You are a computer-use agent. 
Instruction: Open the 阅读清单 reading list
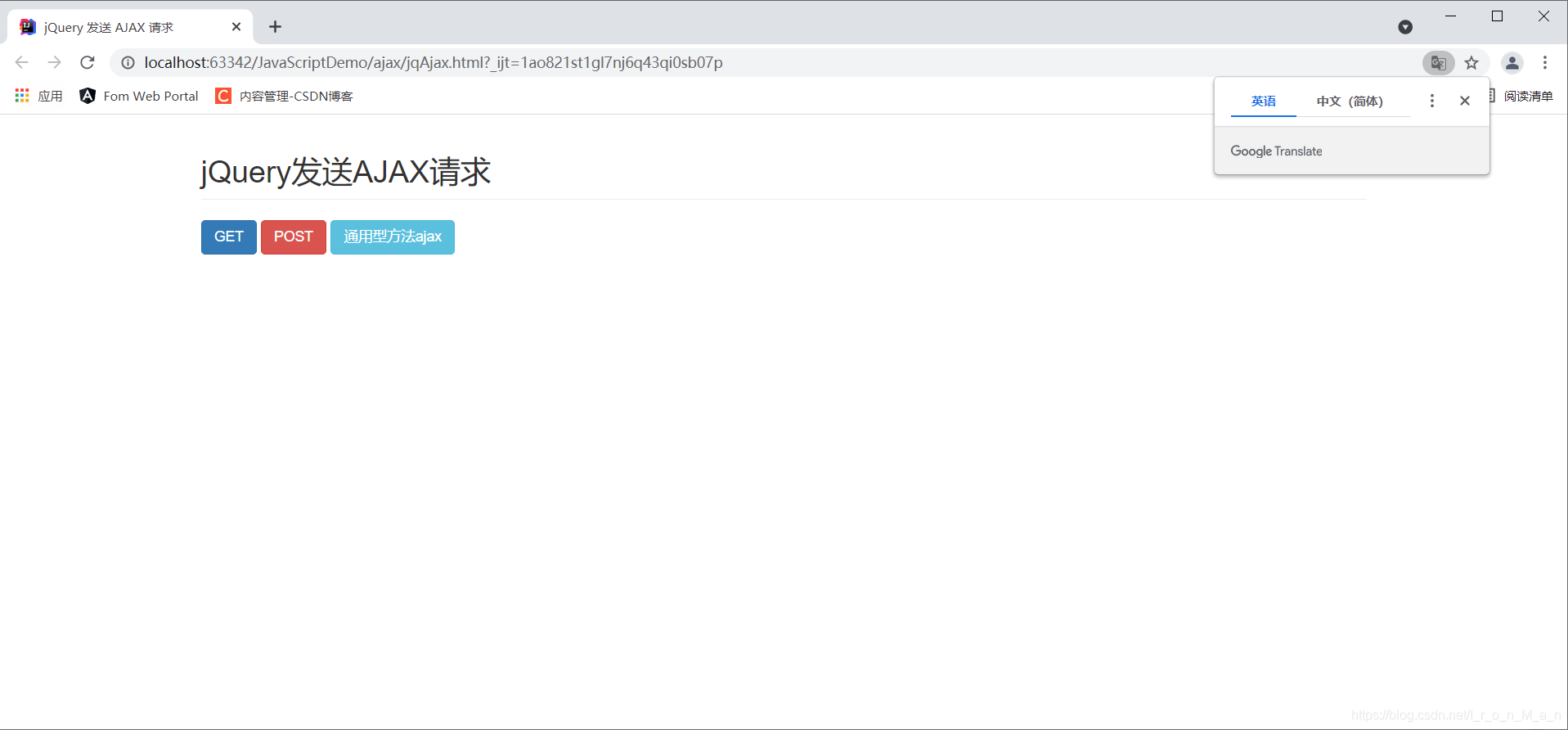coord(1521,96)
